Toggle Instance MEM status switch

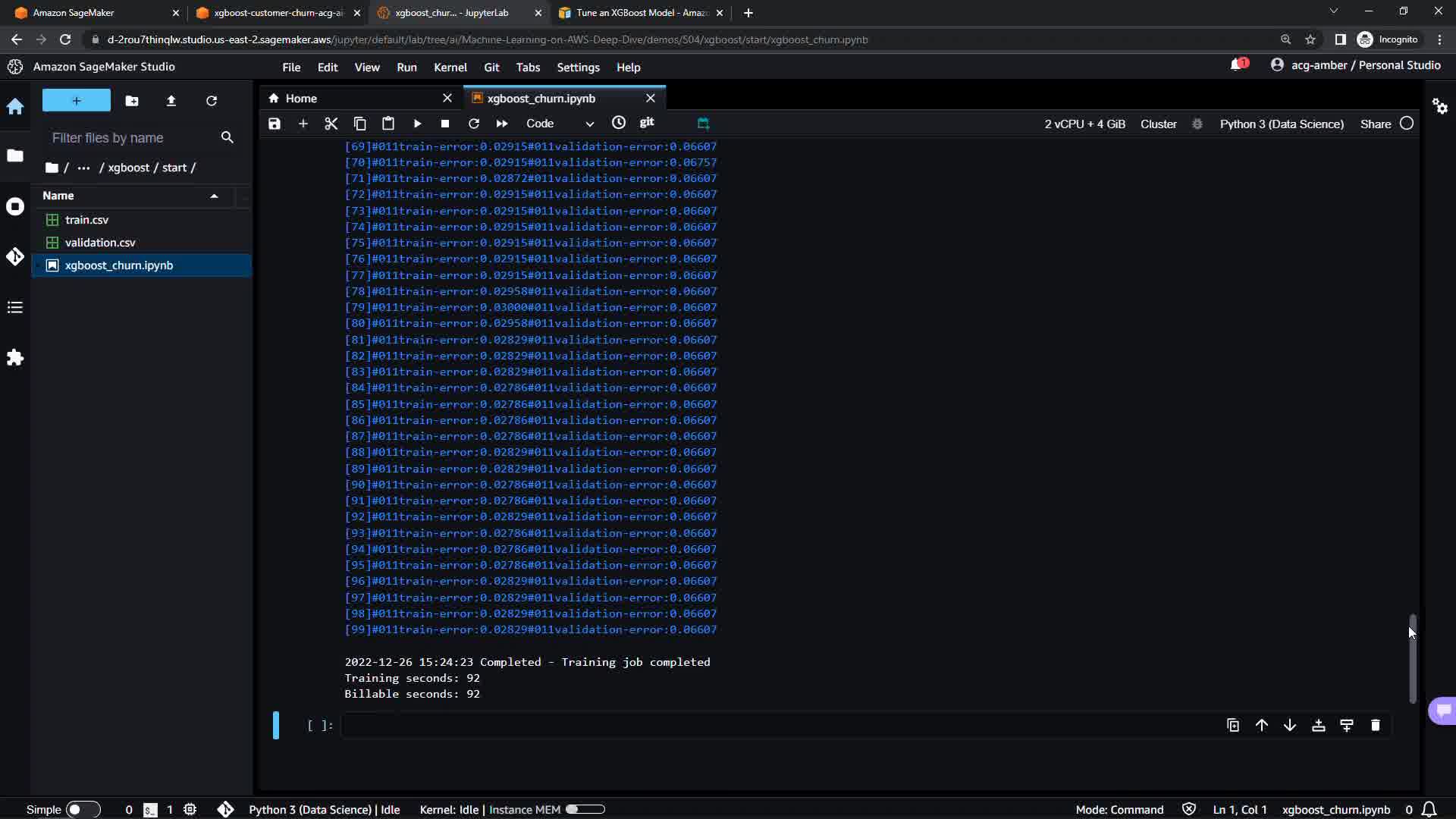click(585, 809)
